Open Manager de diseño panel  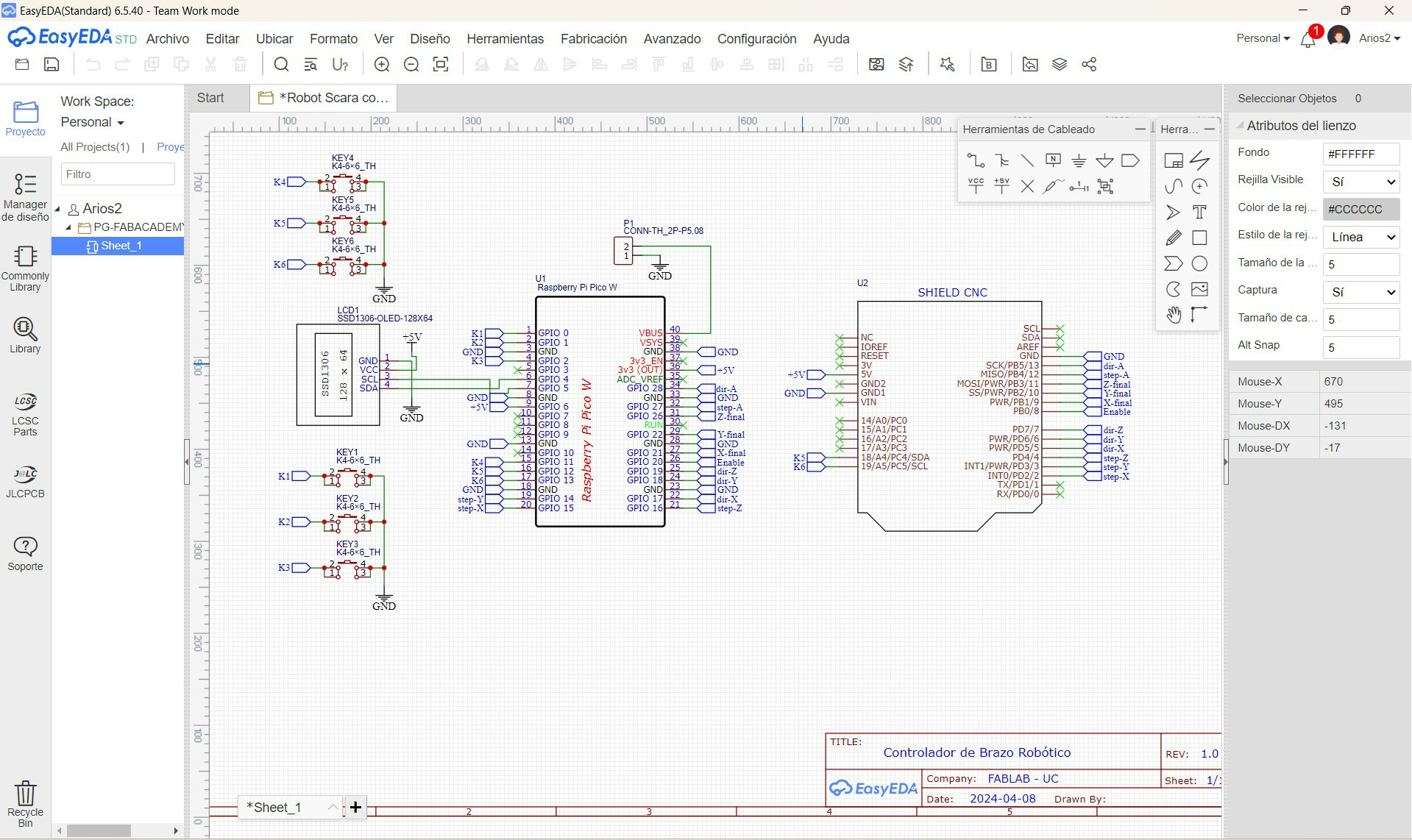click(x=25, y=197)
